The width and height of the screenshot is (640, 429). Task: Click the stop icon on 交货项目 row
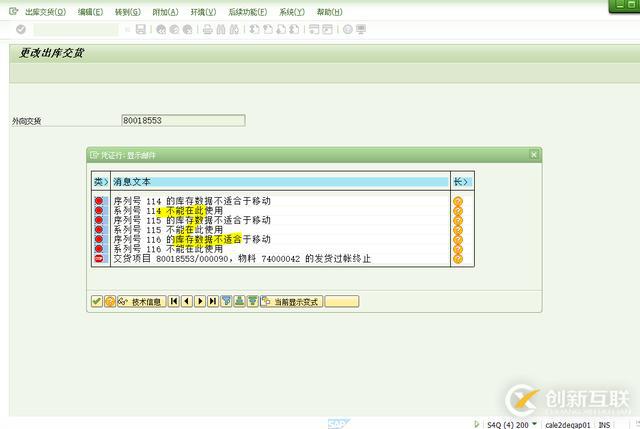pos(99,258)
